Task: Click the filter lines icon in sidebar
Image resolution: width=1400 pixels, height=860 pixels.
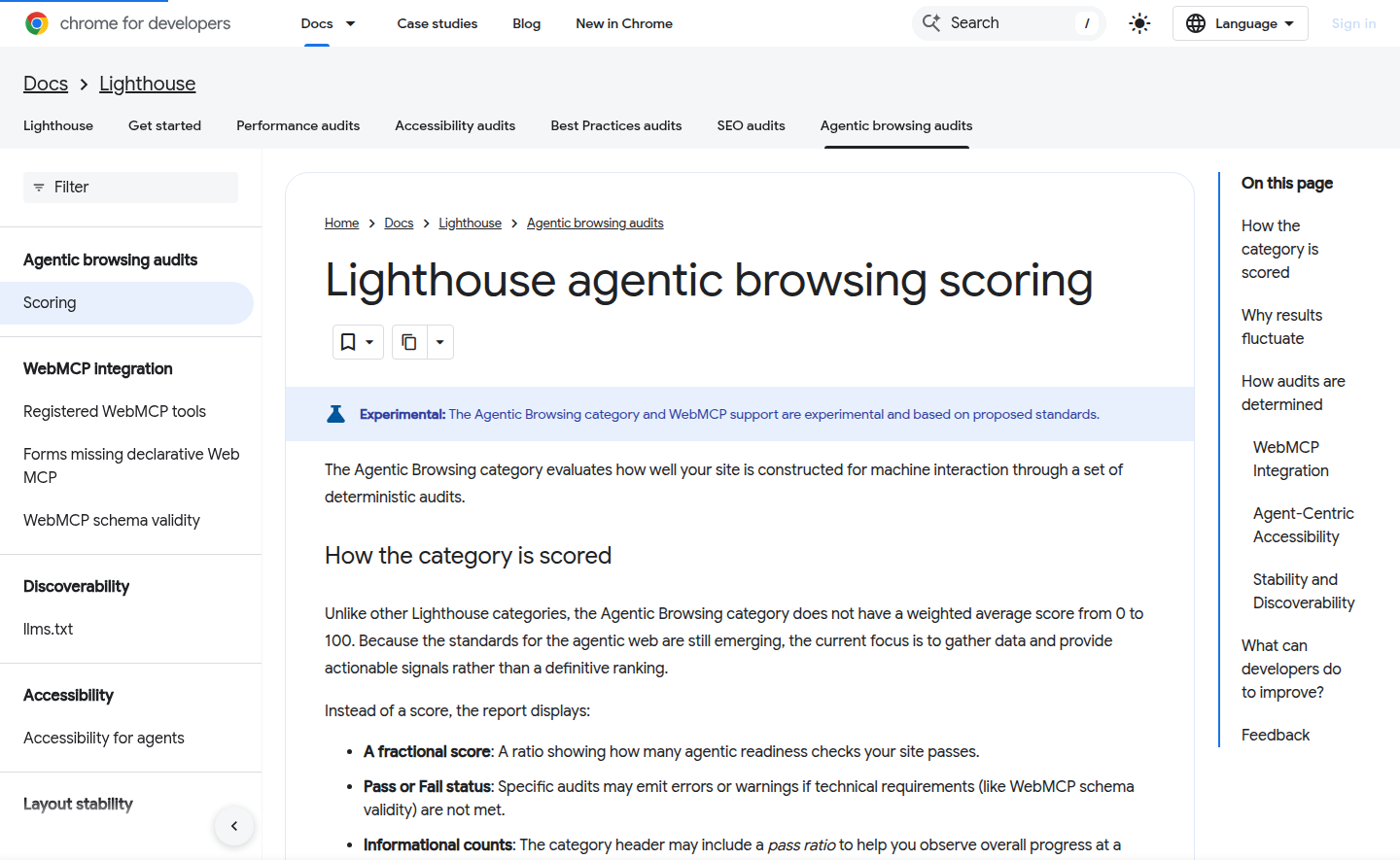Action: (x=39, y=188)
